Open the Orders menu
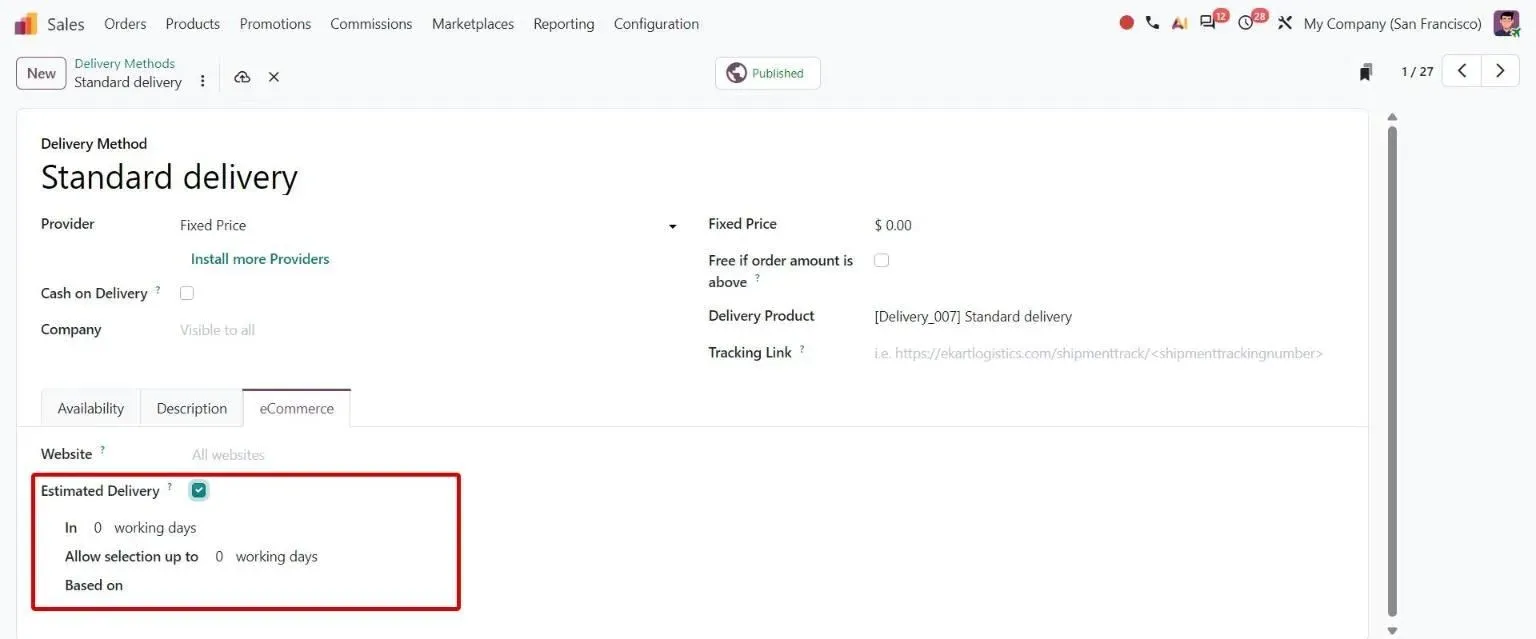This screenshot has height=639, width=1536. 125,23
